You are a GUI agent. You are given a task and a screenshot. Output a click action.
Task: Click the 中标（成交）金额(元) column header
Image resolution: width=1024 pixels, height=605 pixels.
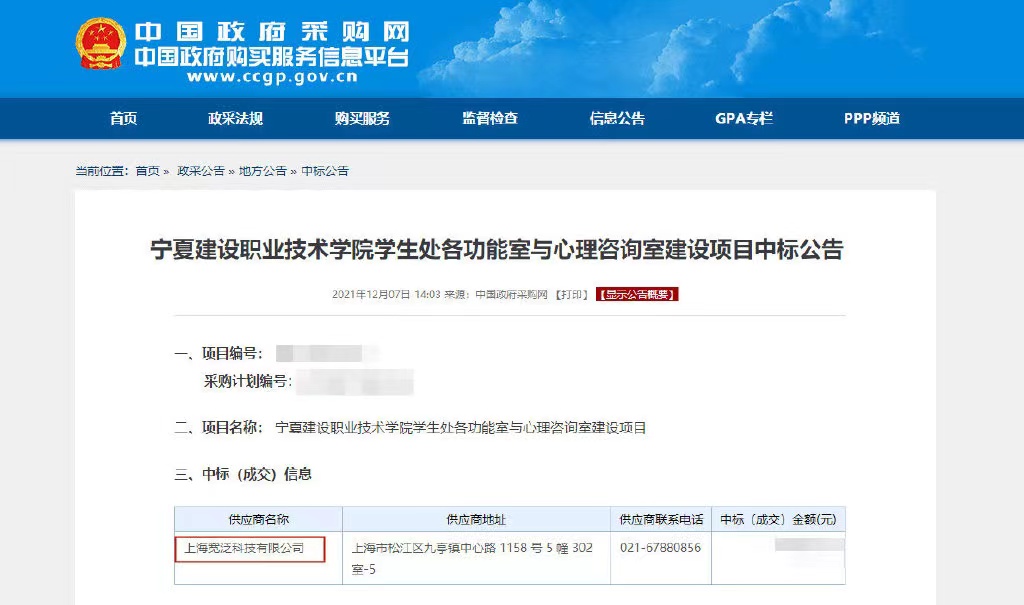(778, 519)
